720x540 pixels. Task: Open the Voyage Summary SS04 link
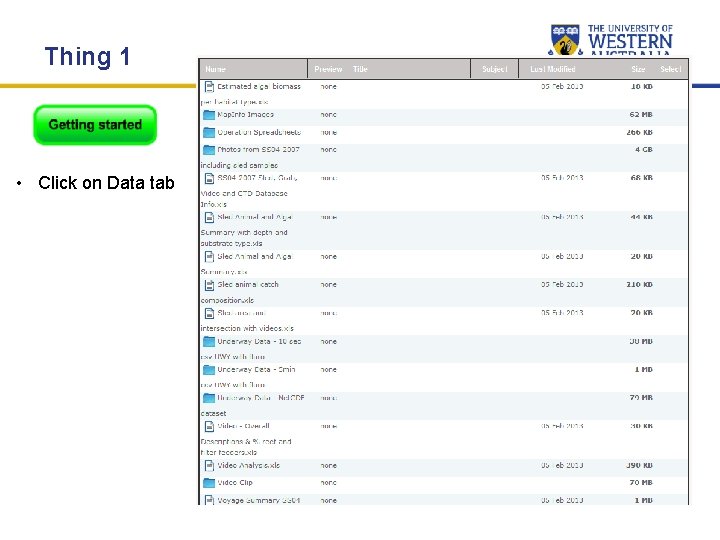[259, 500]
